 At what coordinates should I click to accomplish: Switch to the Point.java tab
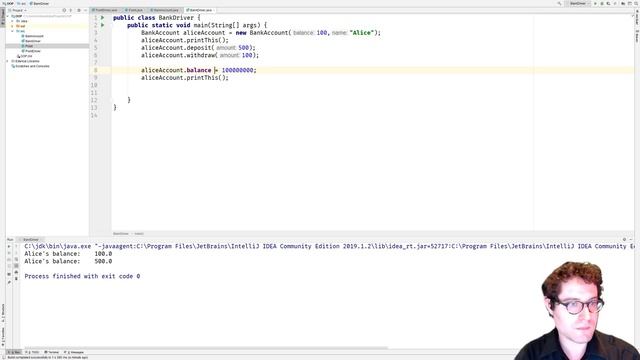click(x=135, y=10)
